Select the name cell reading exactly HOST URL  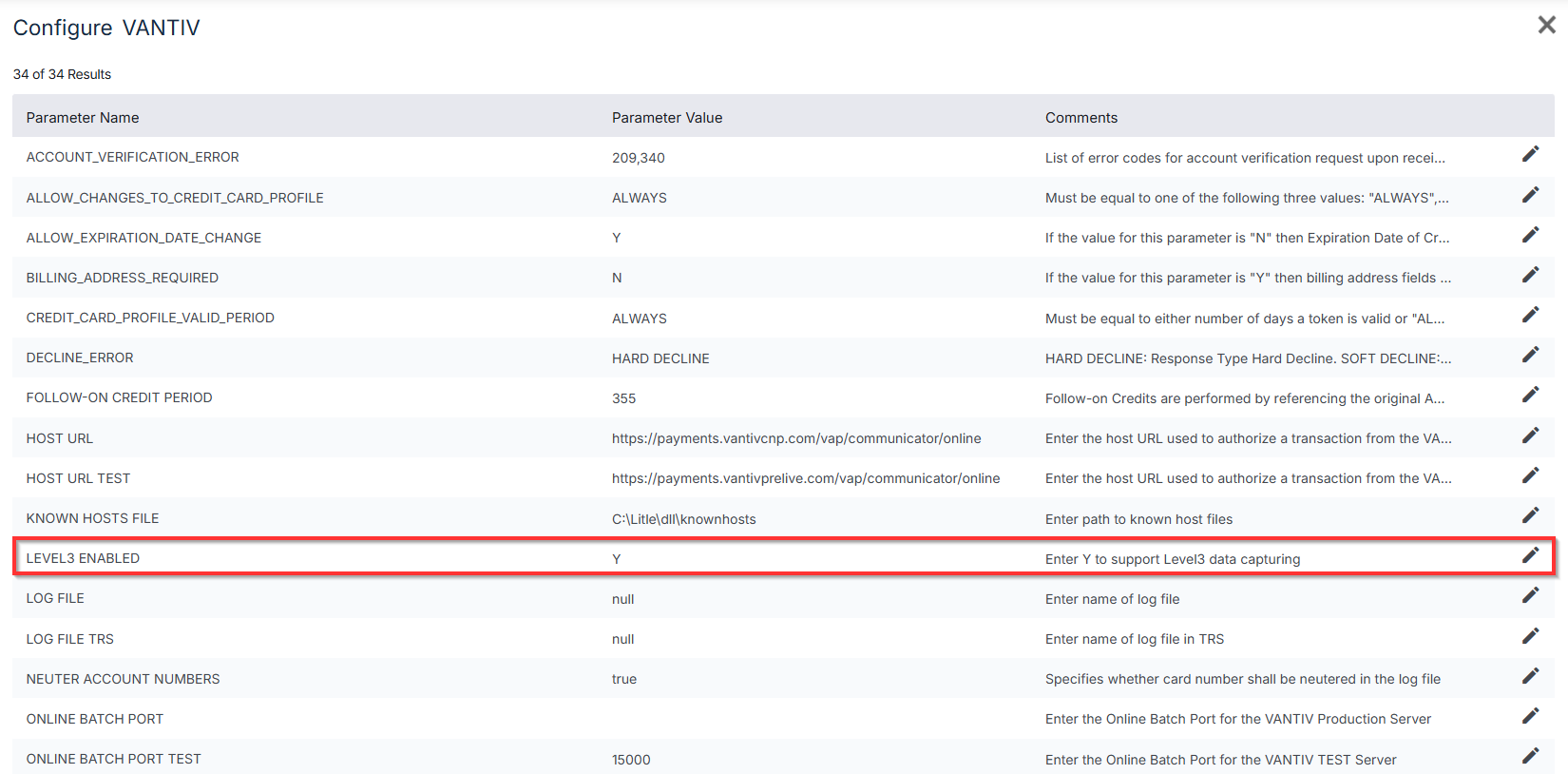tap(60, 438)
